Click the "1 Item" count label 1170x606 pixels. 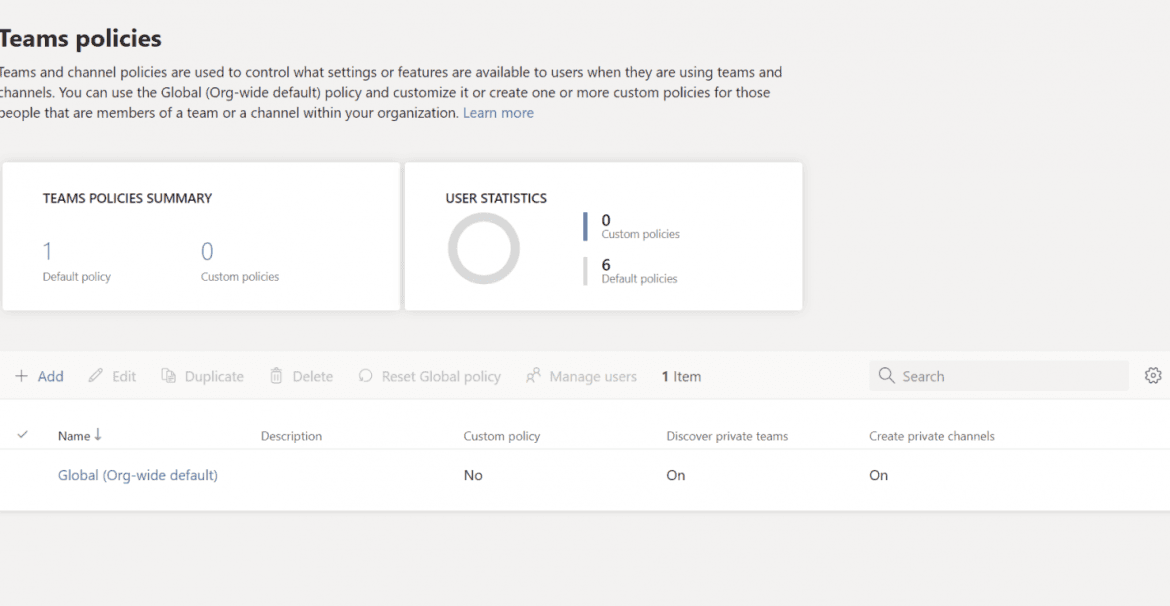tap(681, 376)
